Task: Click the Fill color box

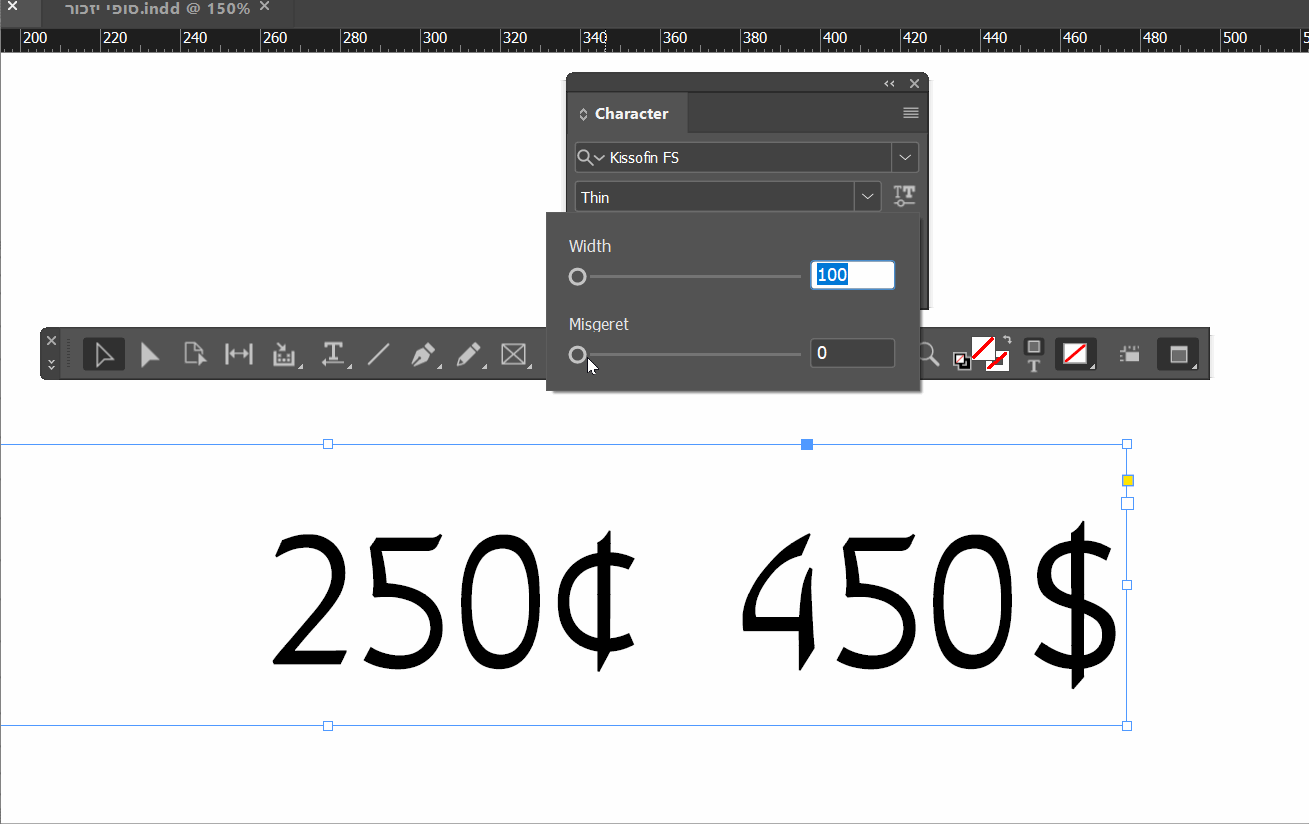Action: pyautogui.click(x=982, y=348)
